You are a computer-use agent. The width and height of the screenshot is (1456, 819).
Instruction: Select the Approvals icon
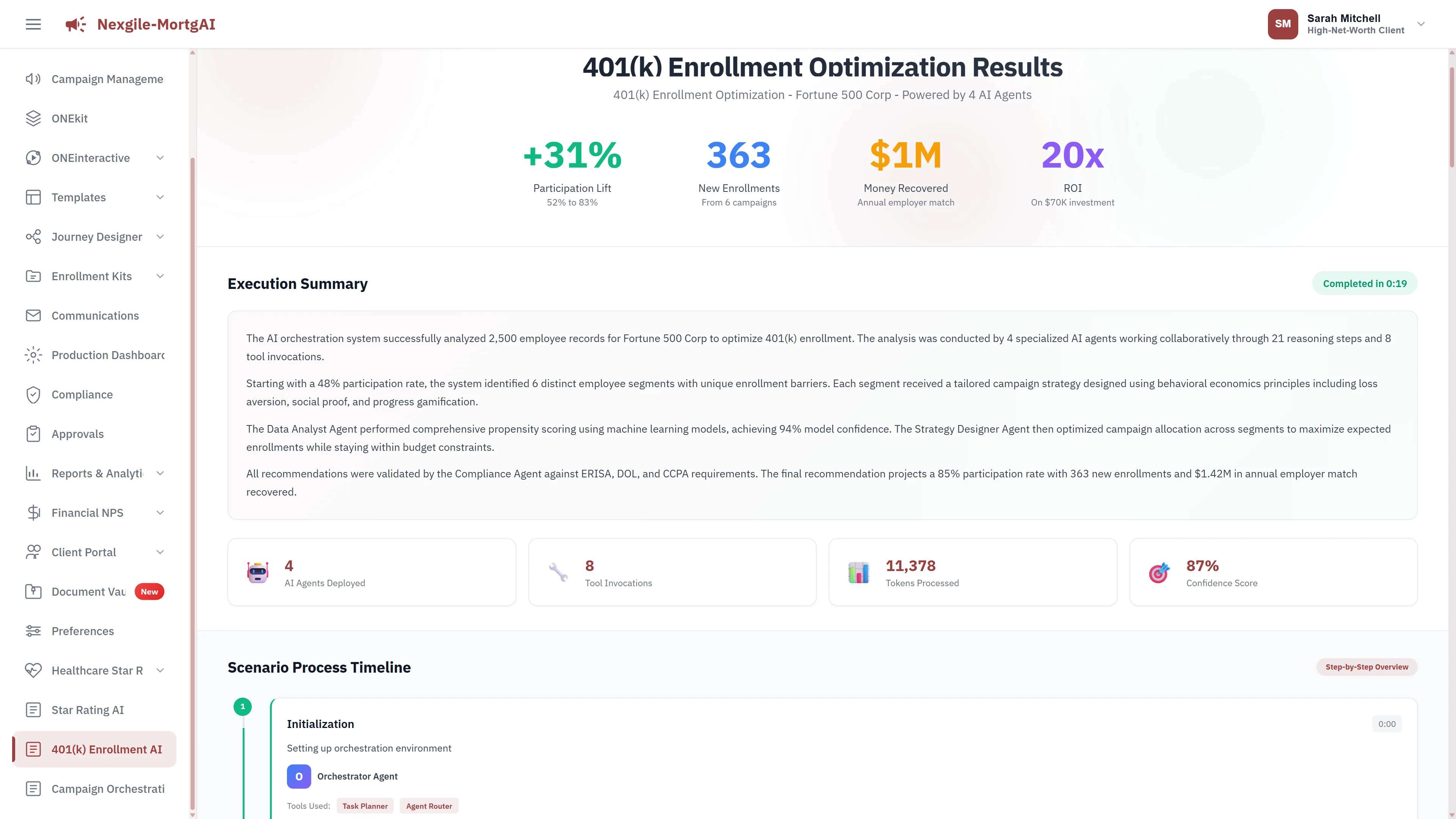(x=33, y=433)
